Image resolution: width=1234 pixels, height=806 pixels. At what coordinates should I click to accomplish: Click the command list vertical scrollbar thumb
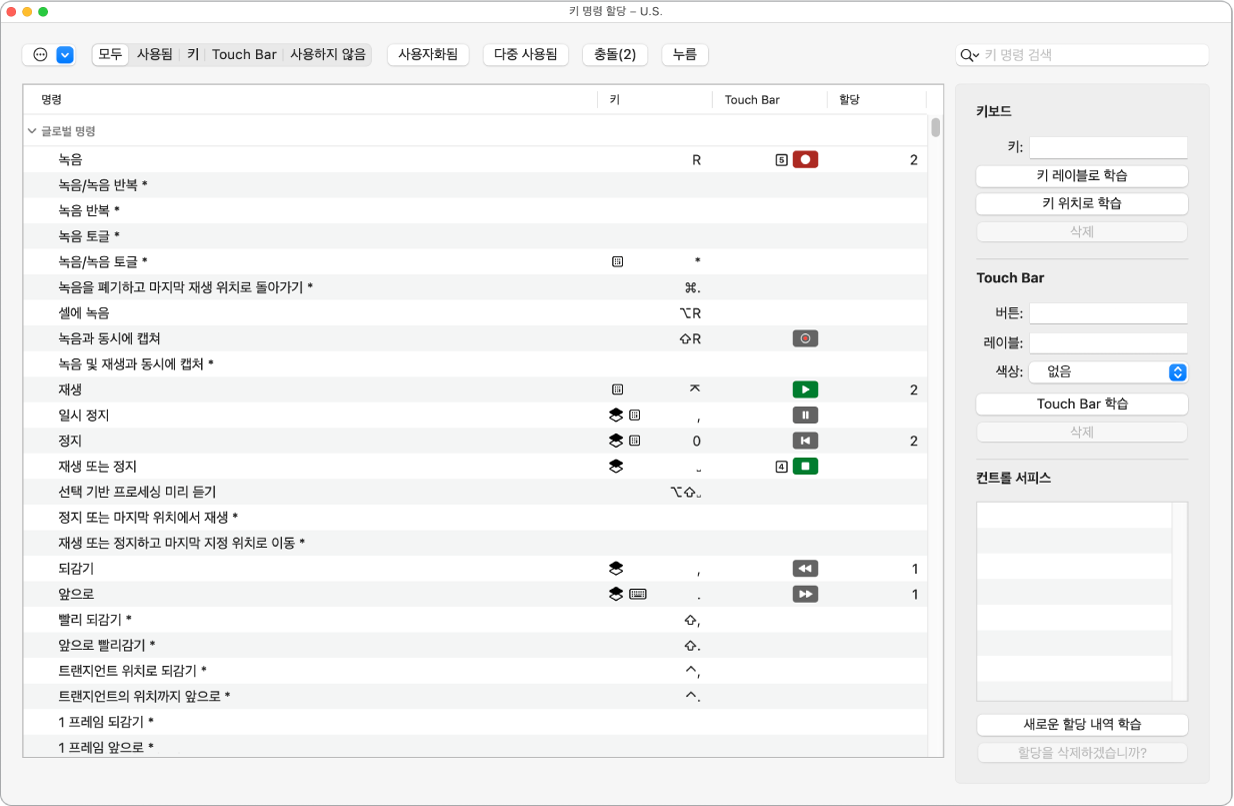point(935,127)
